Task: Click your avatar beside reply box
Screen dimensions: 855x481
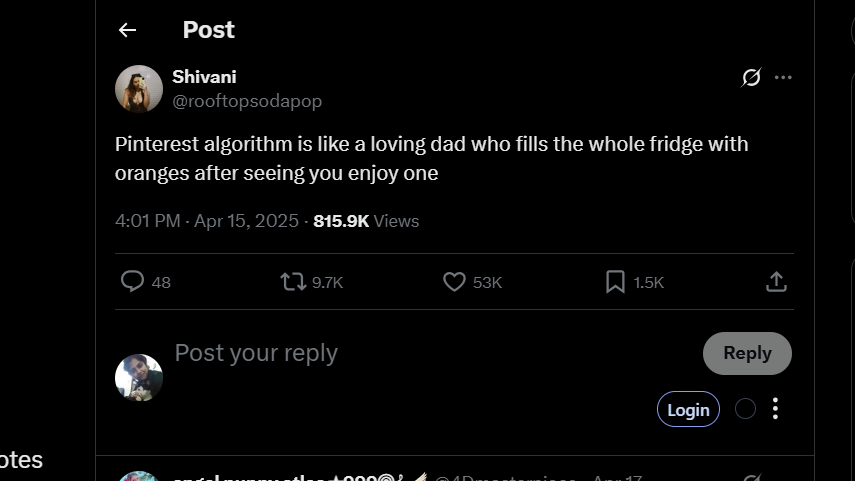Action: 139,377
